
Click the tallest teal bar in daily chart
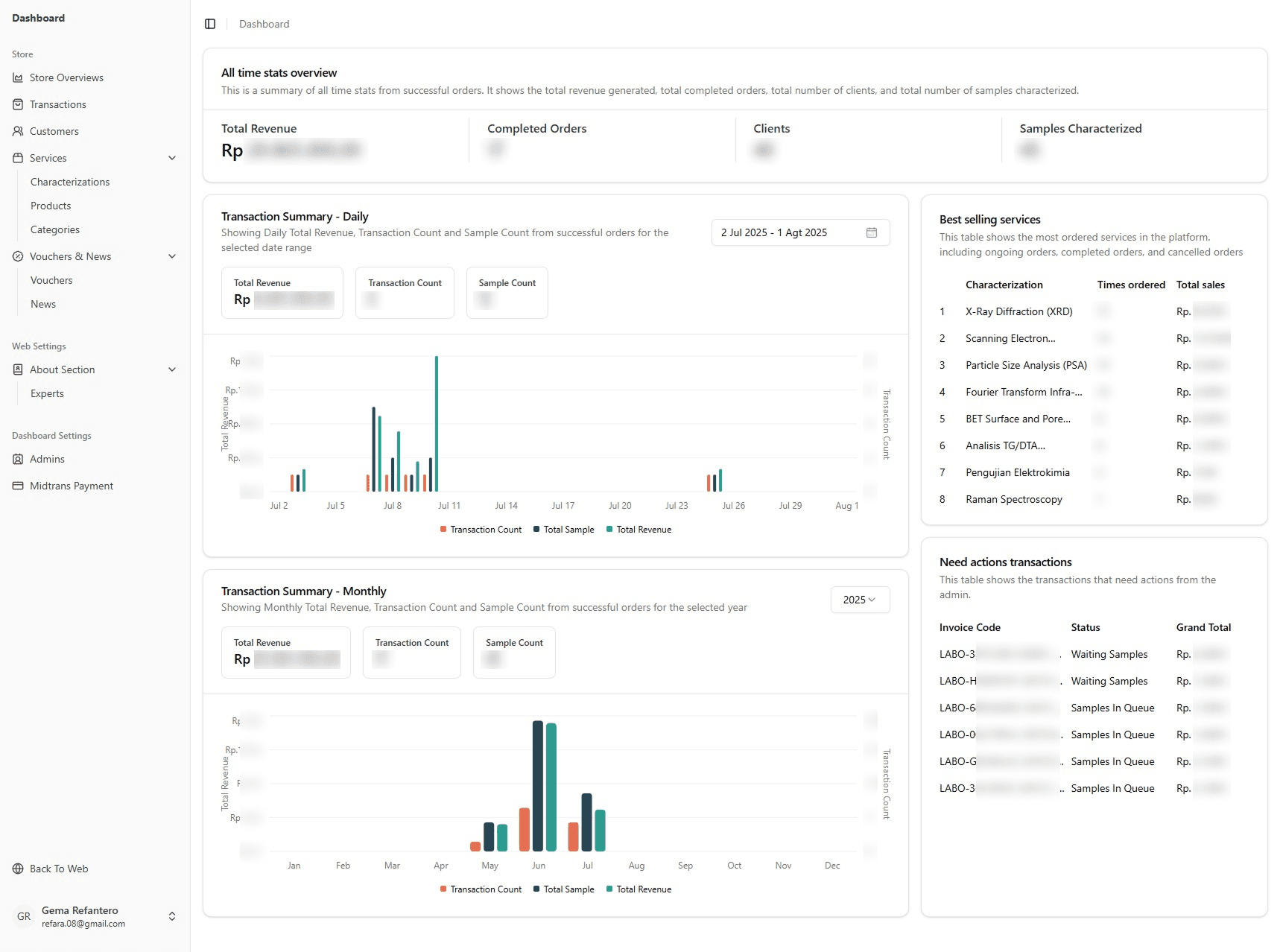click(437, 425)
